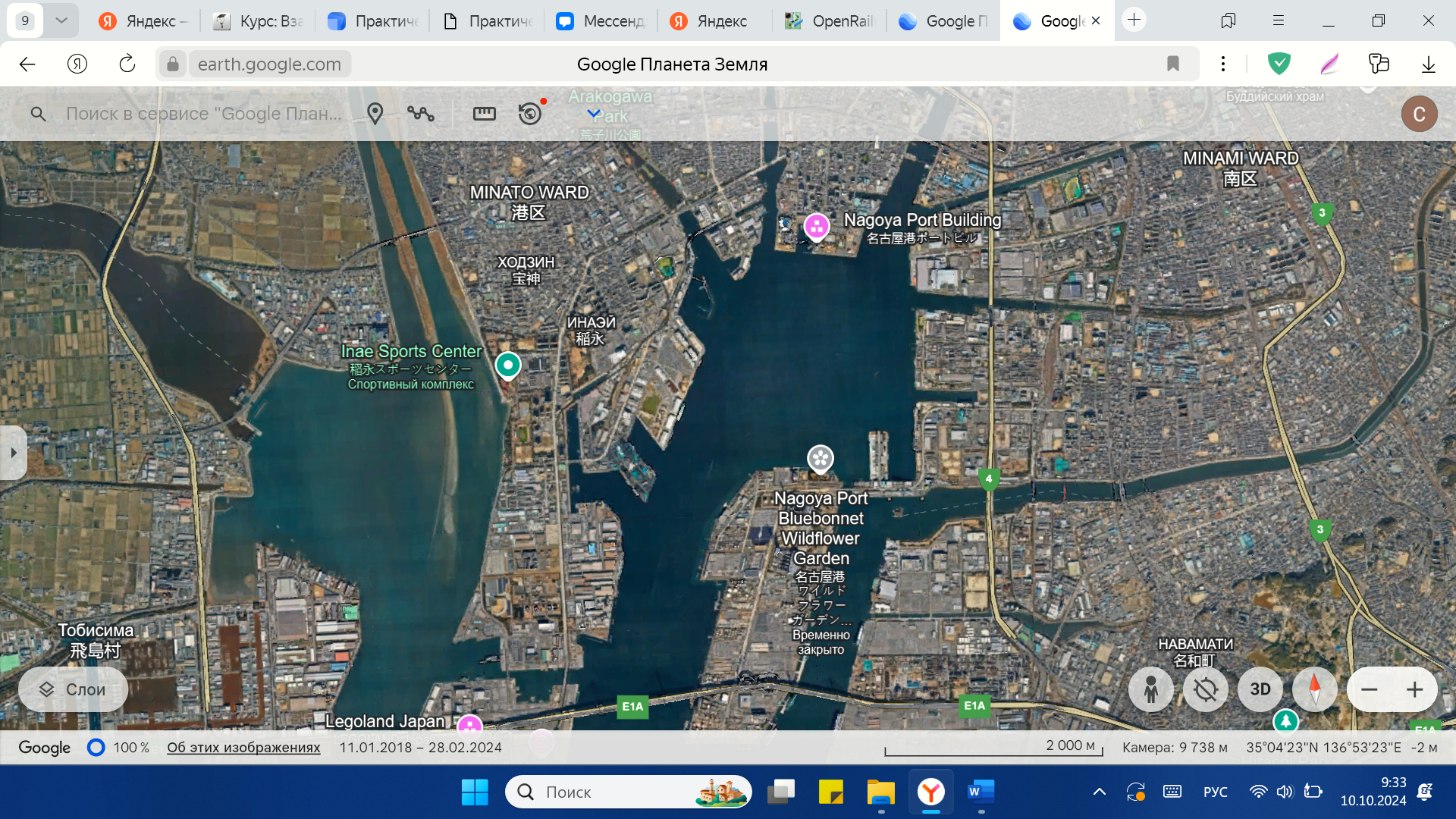
Task: Switch to the Курс: Вза tab
Action: tap(259, 21)
